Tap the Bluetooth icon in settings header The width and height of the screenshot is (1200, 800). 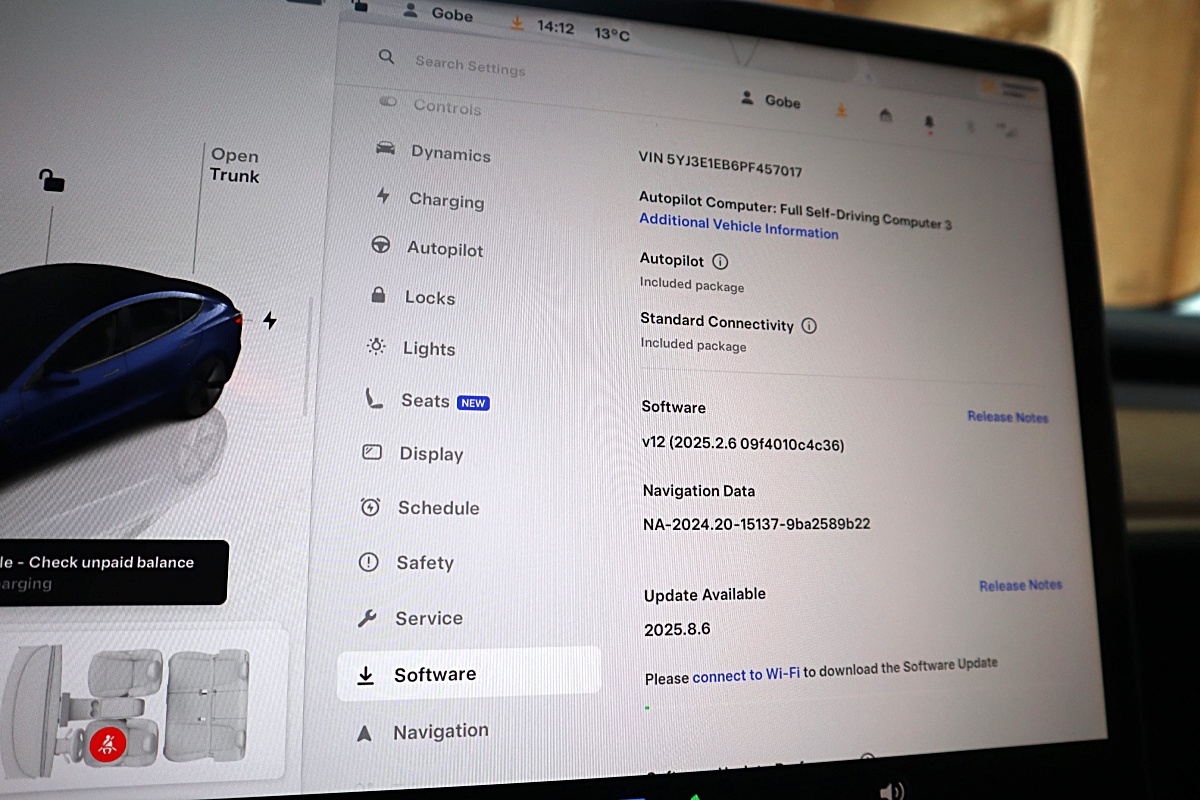968,126
